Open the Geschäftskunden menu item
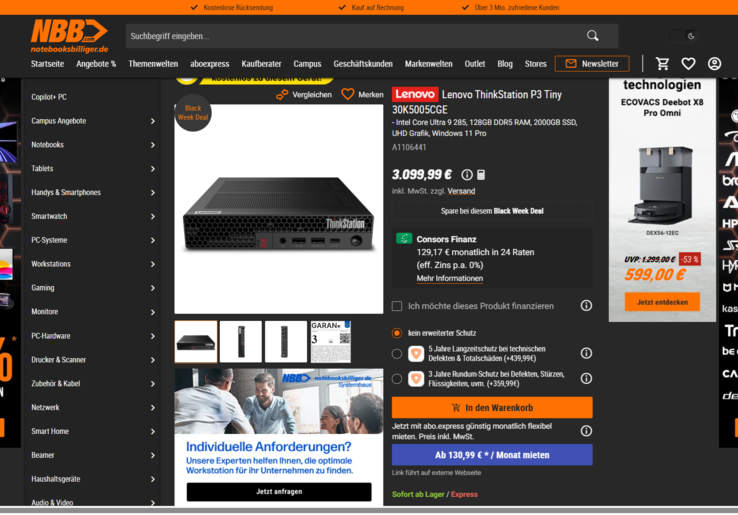The width and height of the screenshot is (738, 515). click(363, 64)
